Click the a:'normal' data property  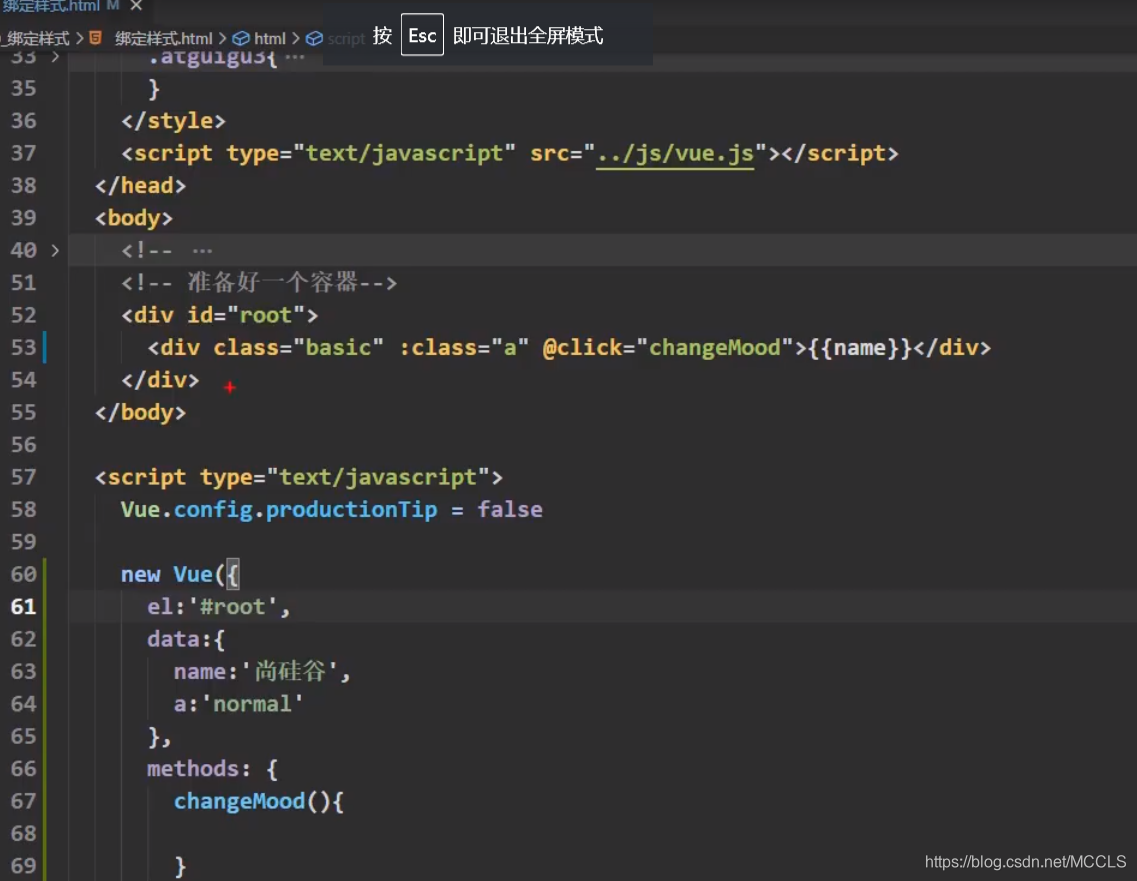point(239,704)
